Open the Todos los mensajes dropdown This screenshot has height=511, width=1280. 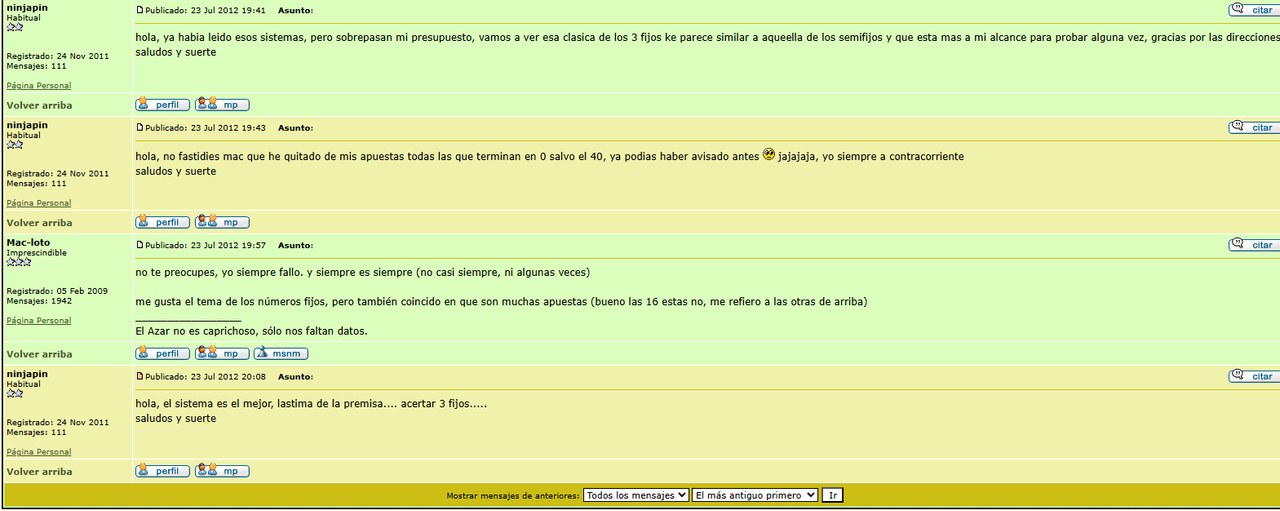636,495
